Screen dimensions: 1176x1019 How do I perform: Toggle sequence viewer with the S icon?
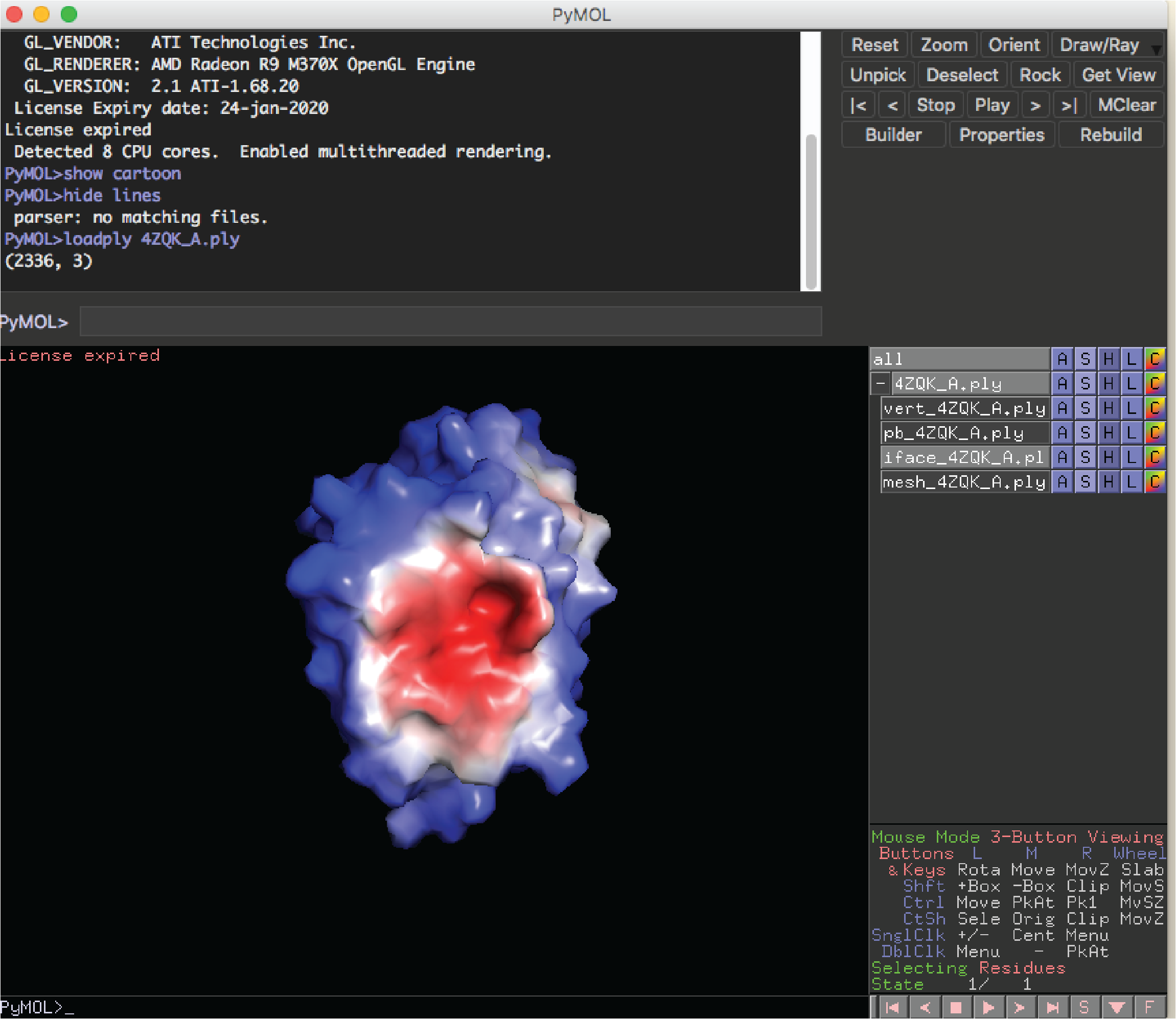(x=1084, y=1008)
